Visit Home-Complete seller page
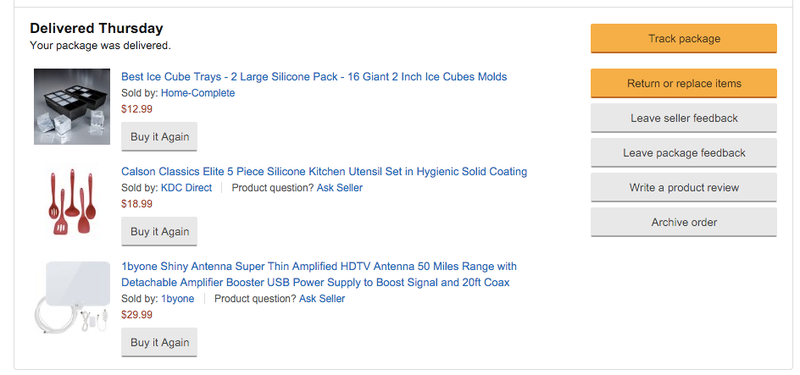This screenshot has width=800, height=375. [x=198, y=93]
